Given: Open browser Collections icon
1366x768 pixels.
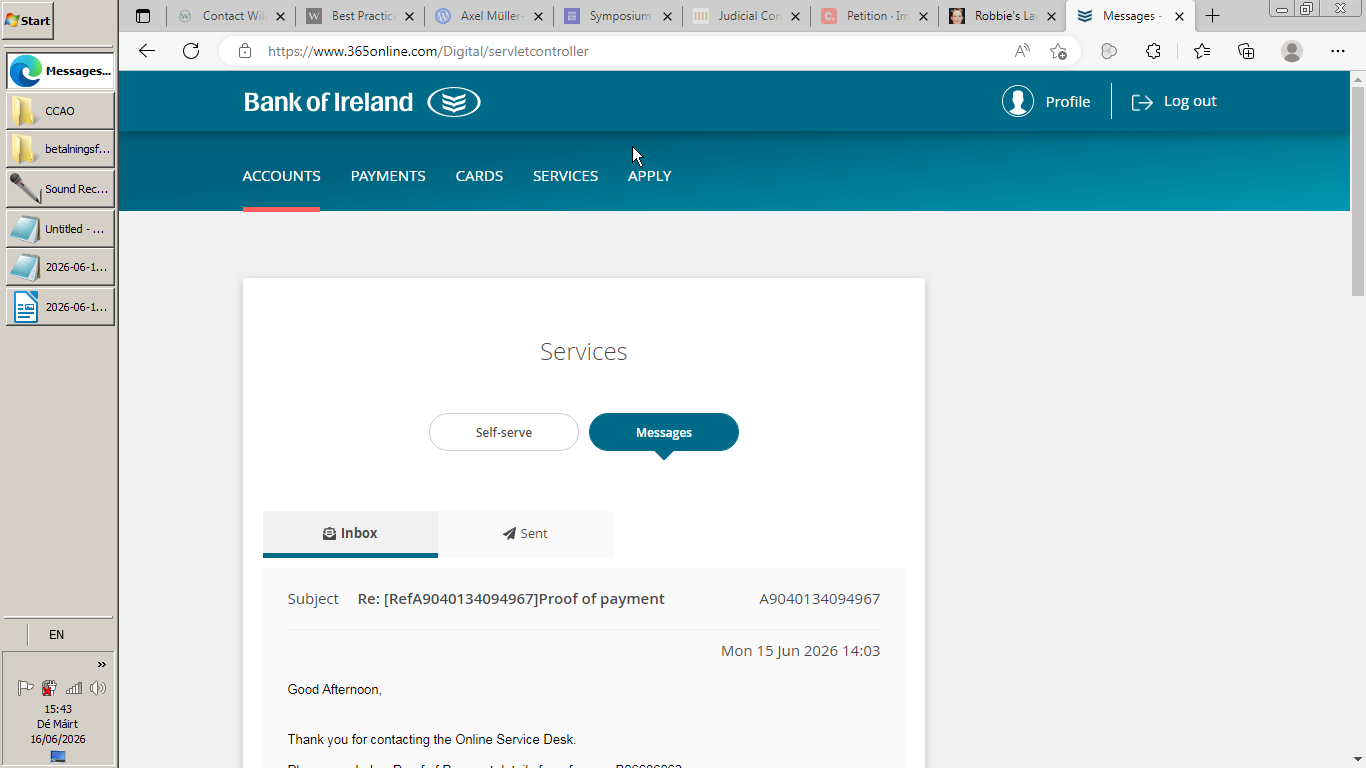Looking at the screenshot, I should click(1246, 51).
